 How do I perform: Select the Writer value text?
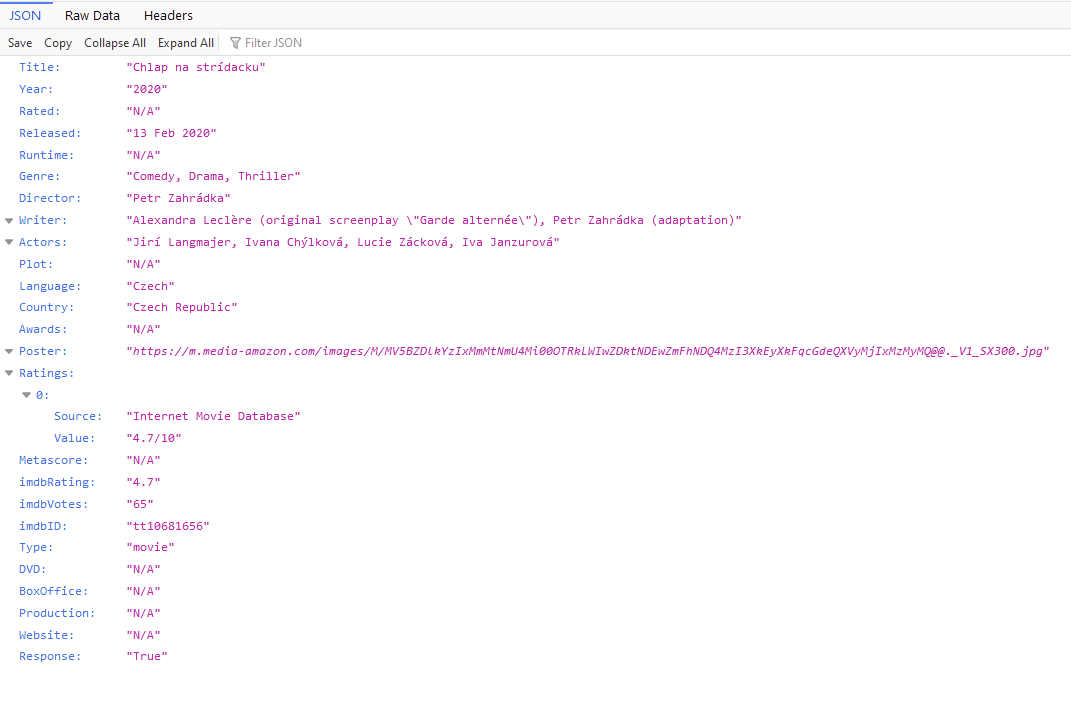tap(434, 220)
